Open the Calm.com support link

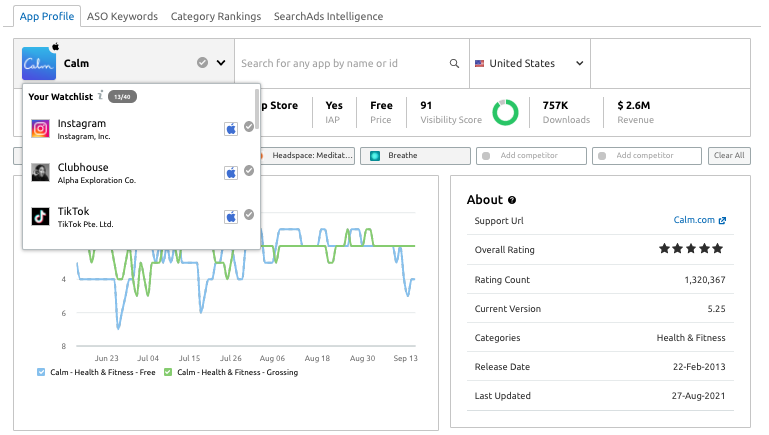click(694, 220)
